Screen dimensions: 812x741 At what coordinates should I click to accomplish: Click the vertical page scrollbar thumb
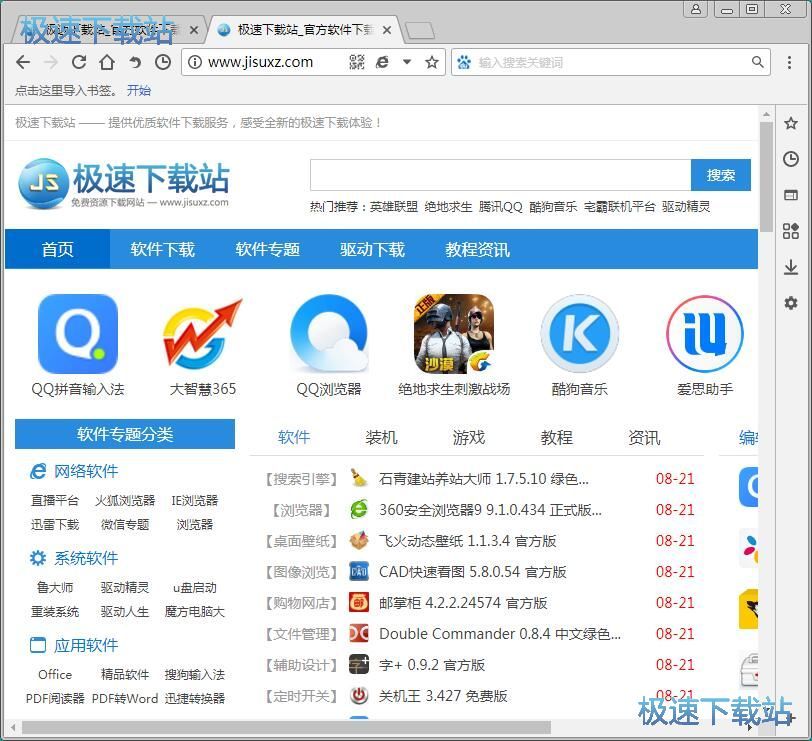(x=766, y=177)
